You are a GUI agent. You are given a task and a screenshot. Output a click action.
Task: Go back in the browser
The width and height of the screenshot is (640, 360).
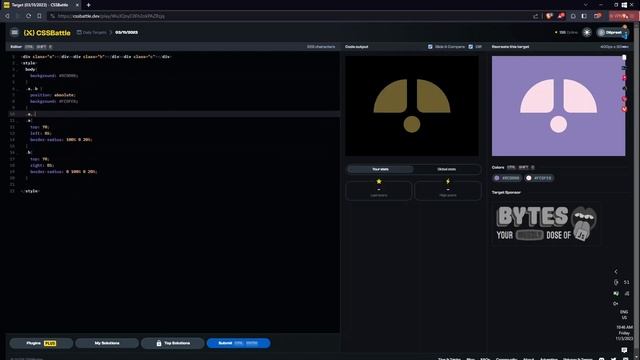(x=7, y=16)
